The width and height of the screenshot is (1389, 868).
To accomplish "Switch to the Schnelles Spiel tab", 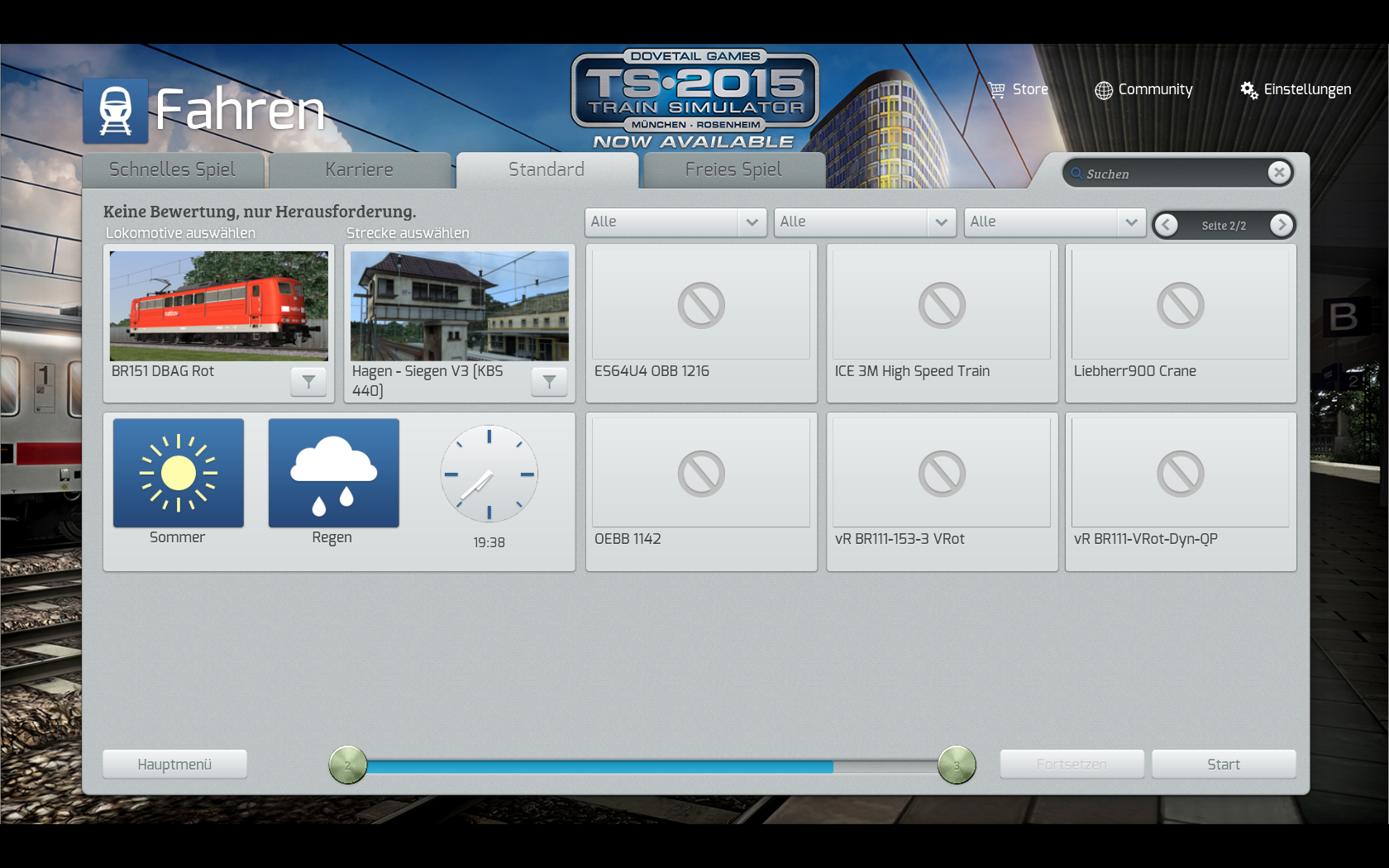I will point(173,169).
